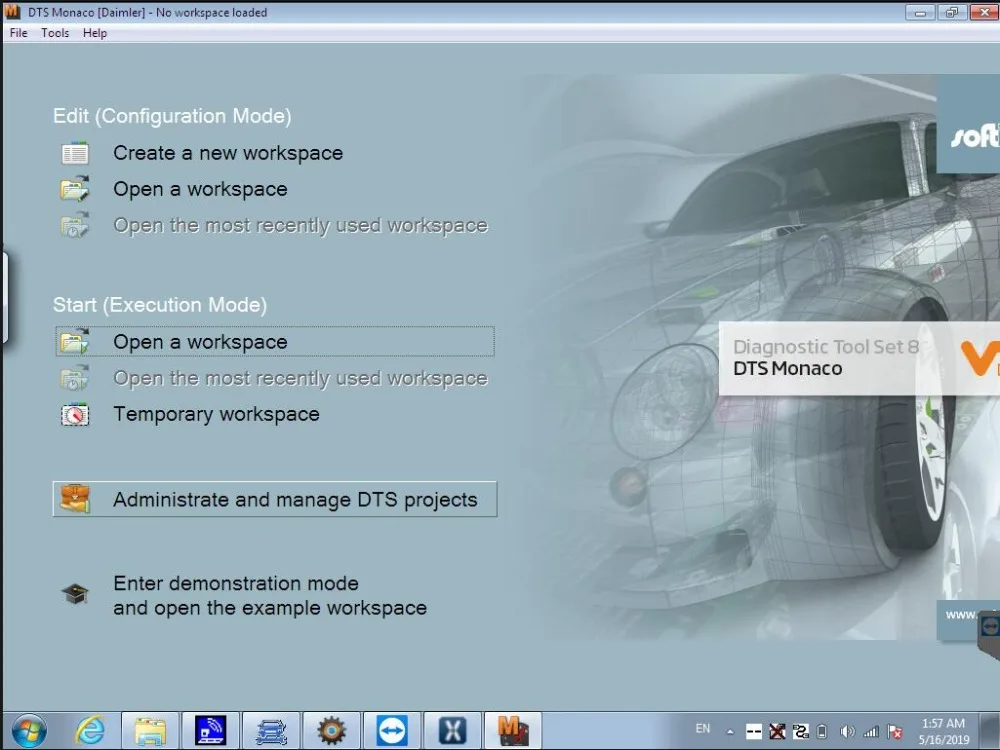Show hidden system tray icons arrow

tap(730, 732)
